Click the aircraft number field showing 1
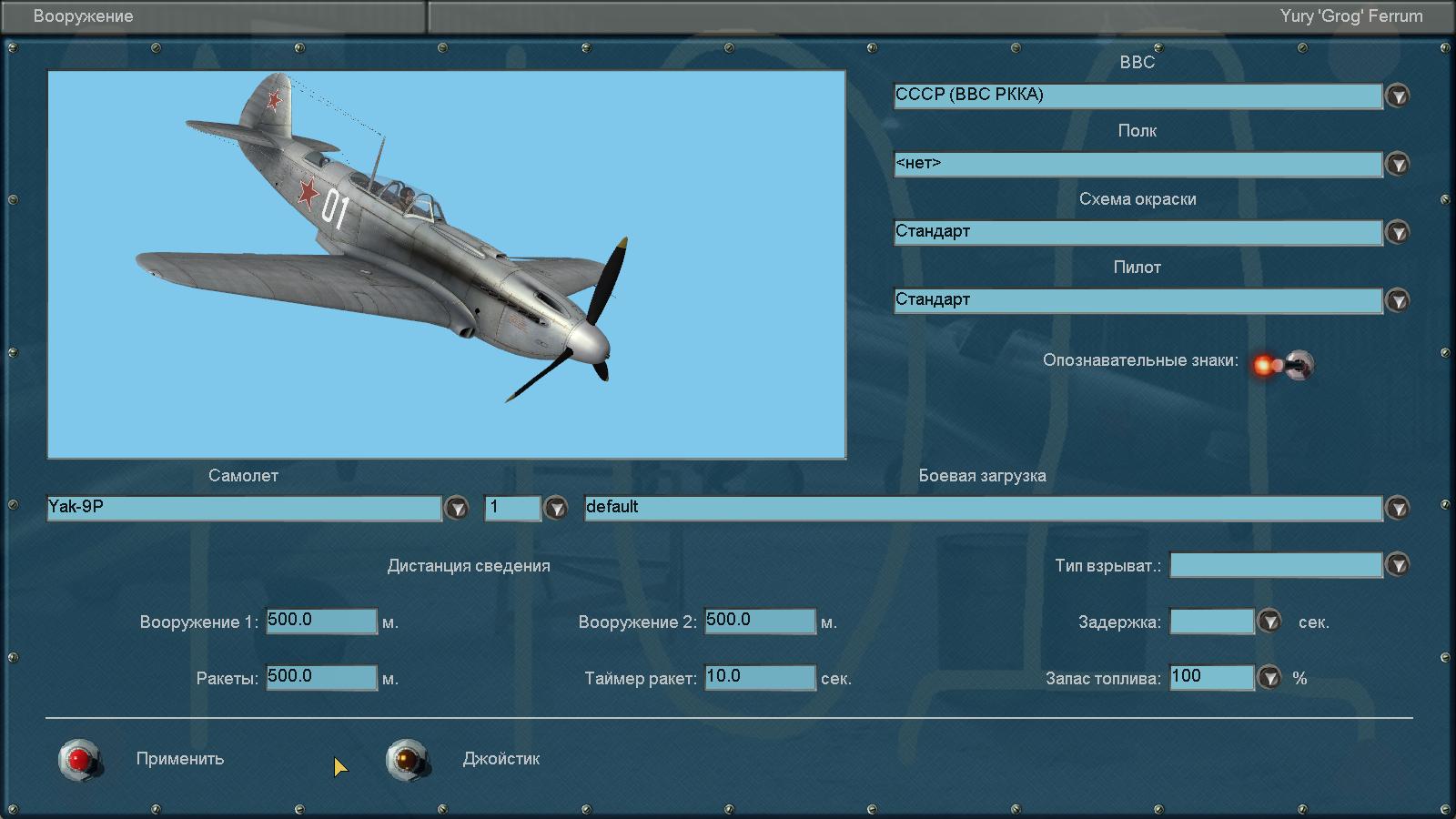 513,508
